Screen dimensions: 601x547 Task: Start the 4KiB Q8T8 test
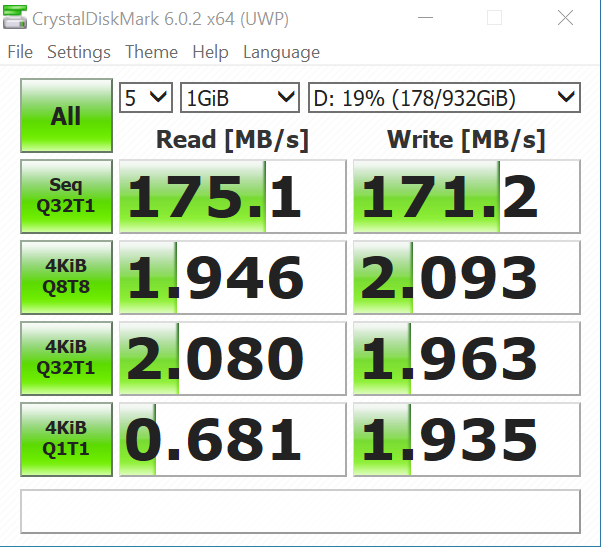click(66, 278)
